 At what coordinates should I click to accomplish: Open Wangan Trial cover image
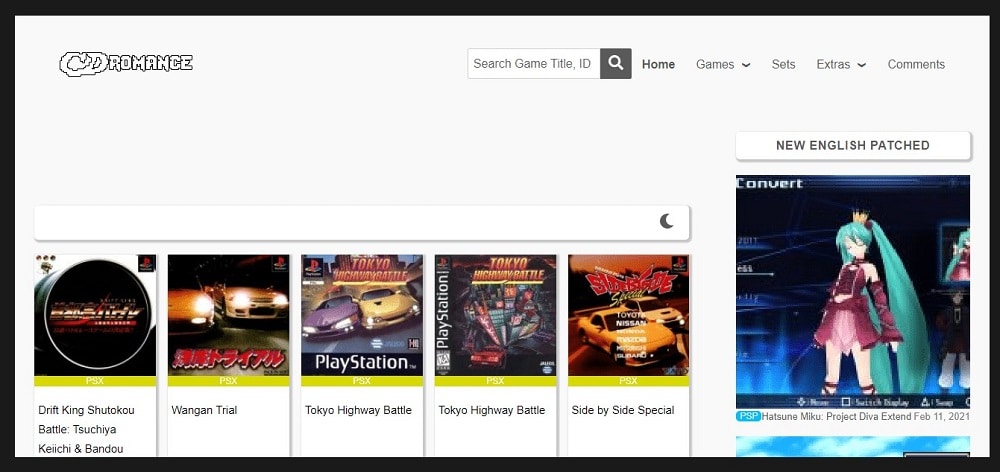(x=228, y=315)
